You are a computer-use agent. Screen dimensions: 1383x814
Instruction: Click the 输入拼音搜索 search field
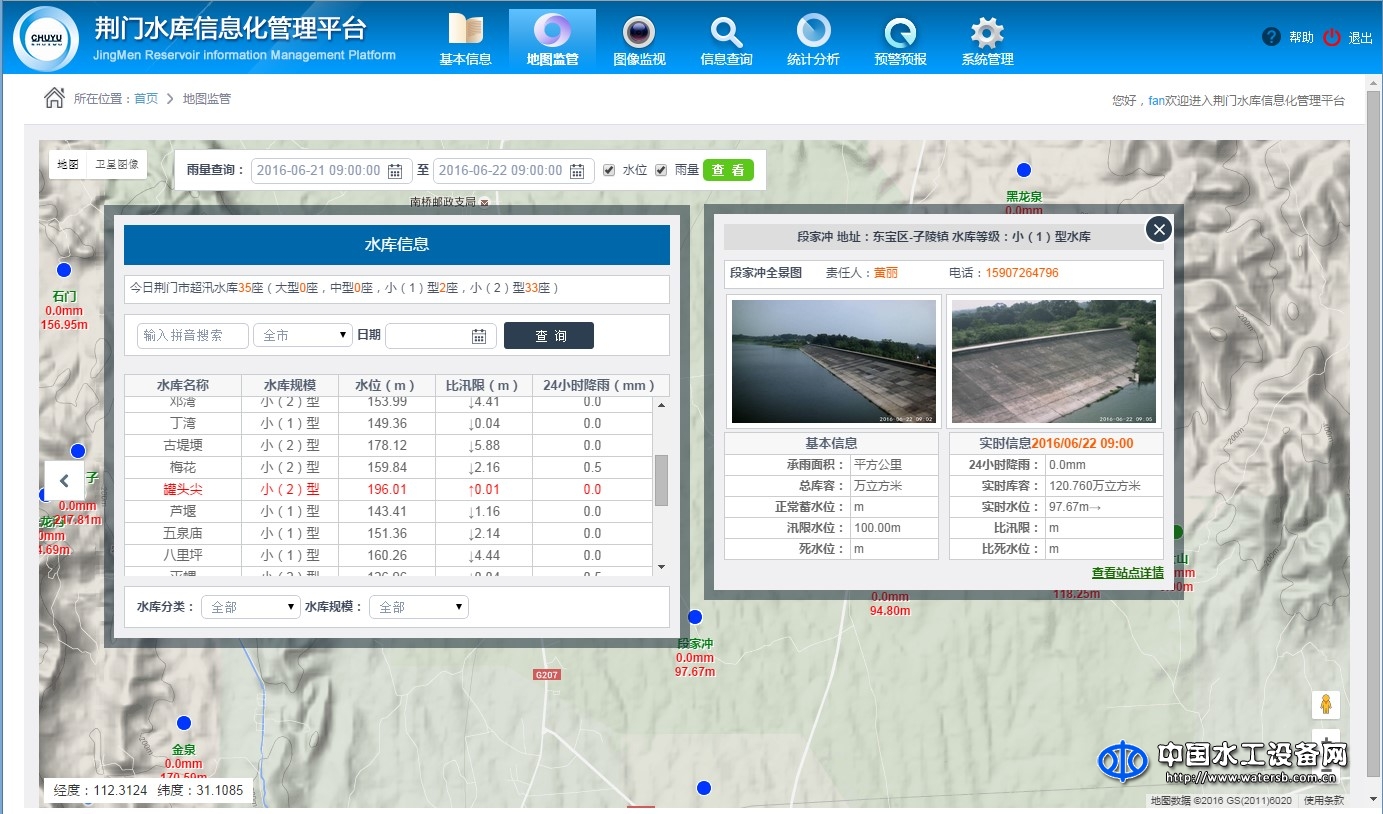click(x=192, y=336)
